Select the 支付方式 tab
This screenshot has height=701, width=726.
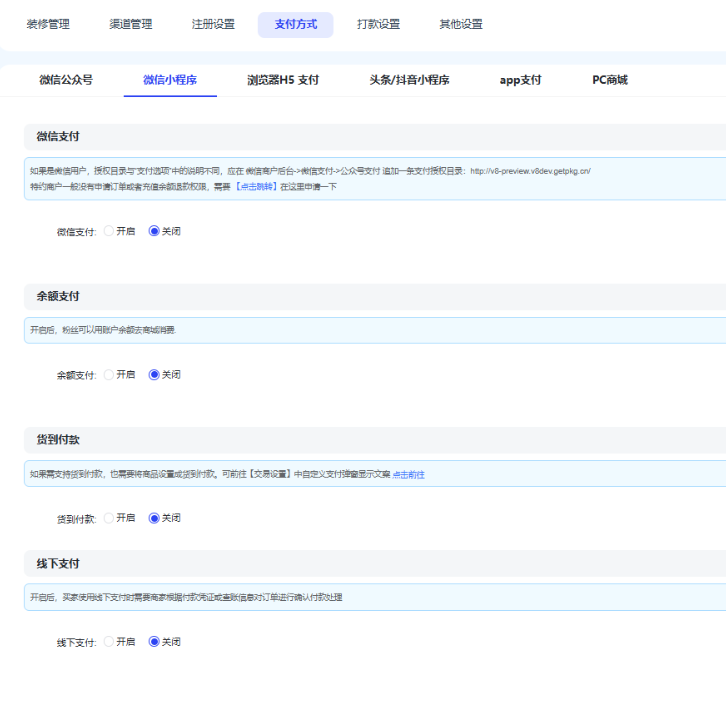pyautogui.click(x=295, y=24)
